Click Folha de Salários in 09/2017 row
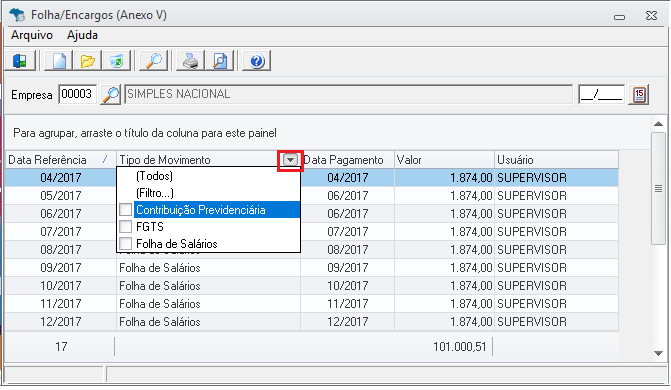671x390 pixels. pyautogui.click(x=160, y=268)
